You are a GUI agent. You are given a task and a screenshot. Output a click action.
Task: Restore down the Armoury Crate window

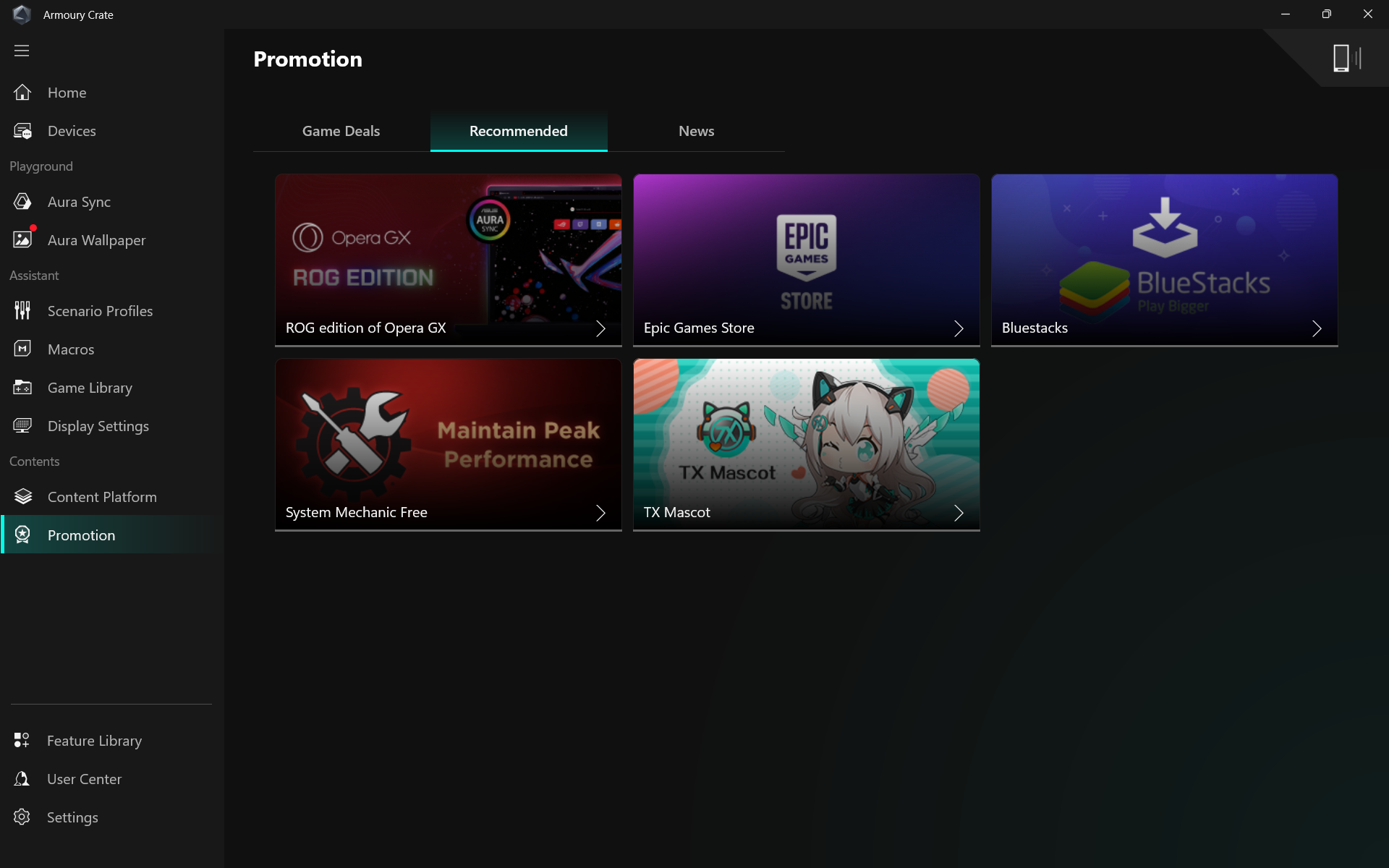pos(1327,14)
